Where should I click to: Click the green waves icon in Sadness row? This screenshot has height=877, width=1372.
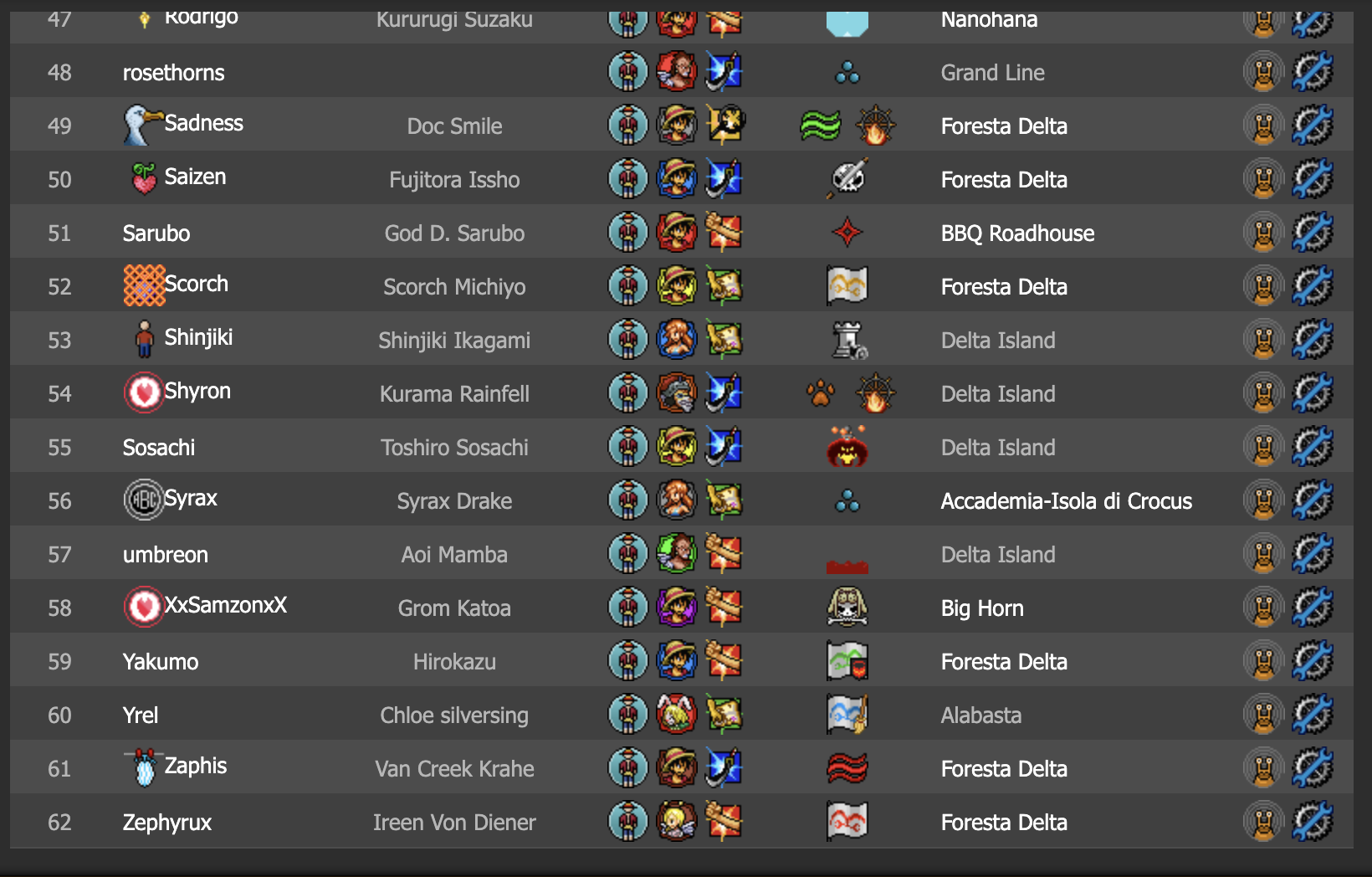click(x=820, y=126)
